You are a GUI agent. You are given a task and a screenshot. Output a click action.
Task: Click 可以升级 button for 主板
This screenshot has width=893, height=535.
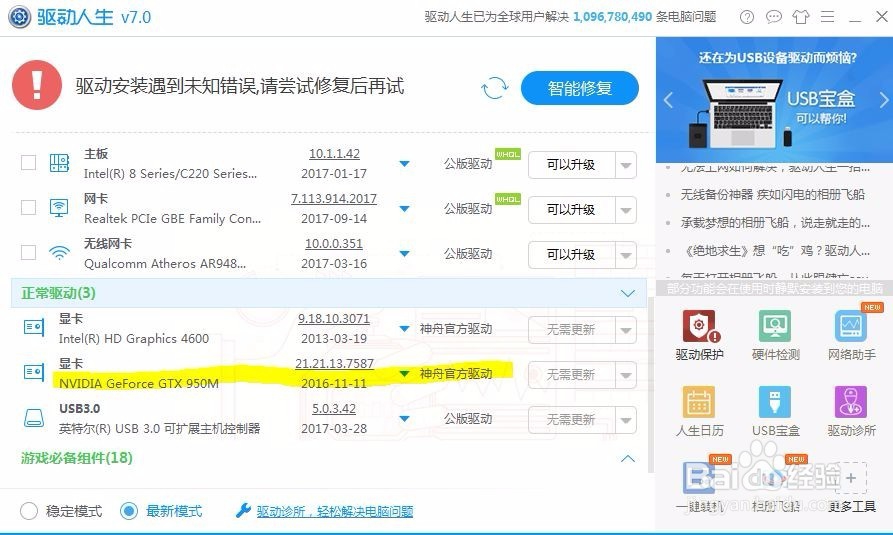[571, 165]
